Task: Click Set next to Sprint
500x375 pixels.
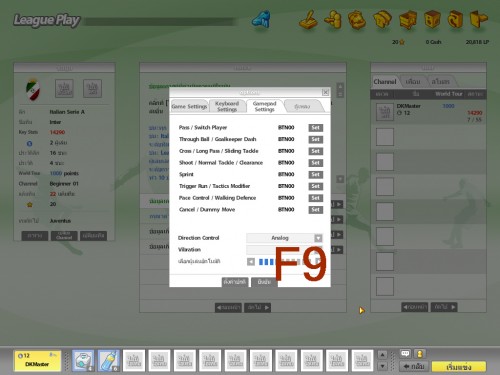Action: coord(315,174)
